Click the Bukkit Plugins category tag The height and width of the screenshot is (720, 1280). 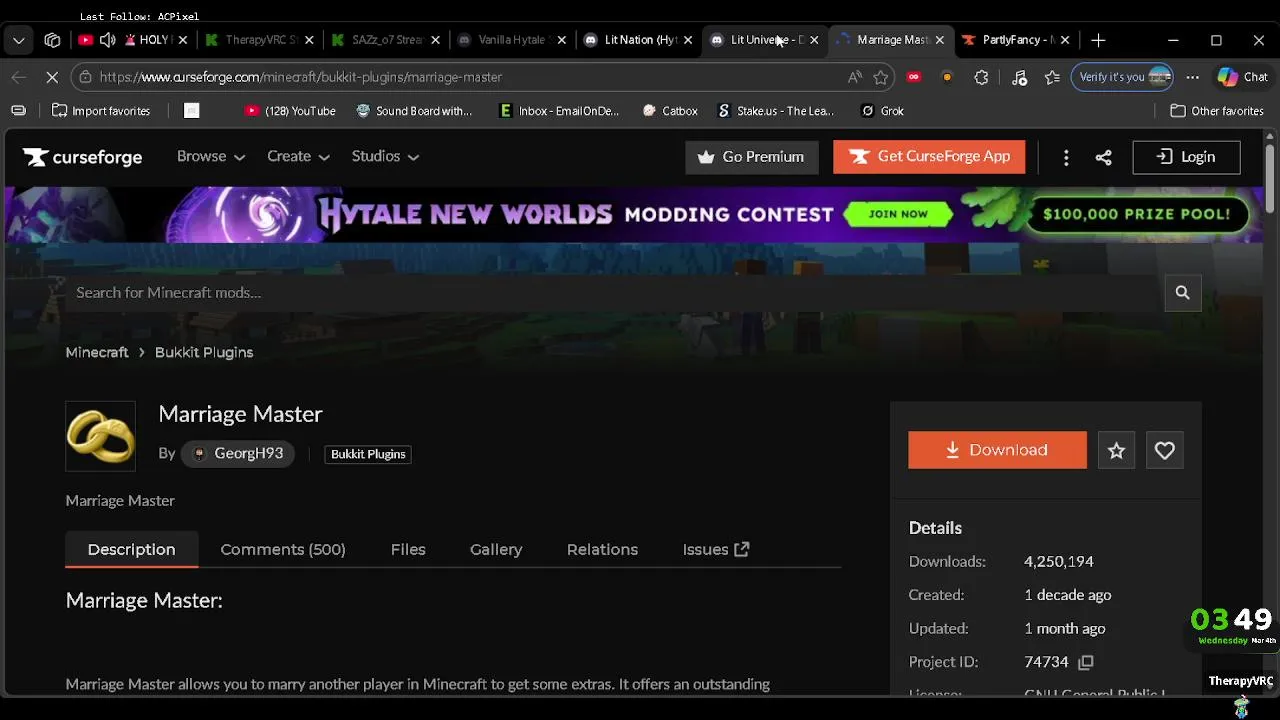coord(368,454)
